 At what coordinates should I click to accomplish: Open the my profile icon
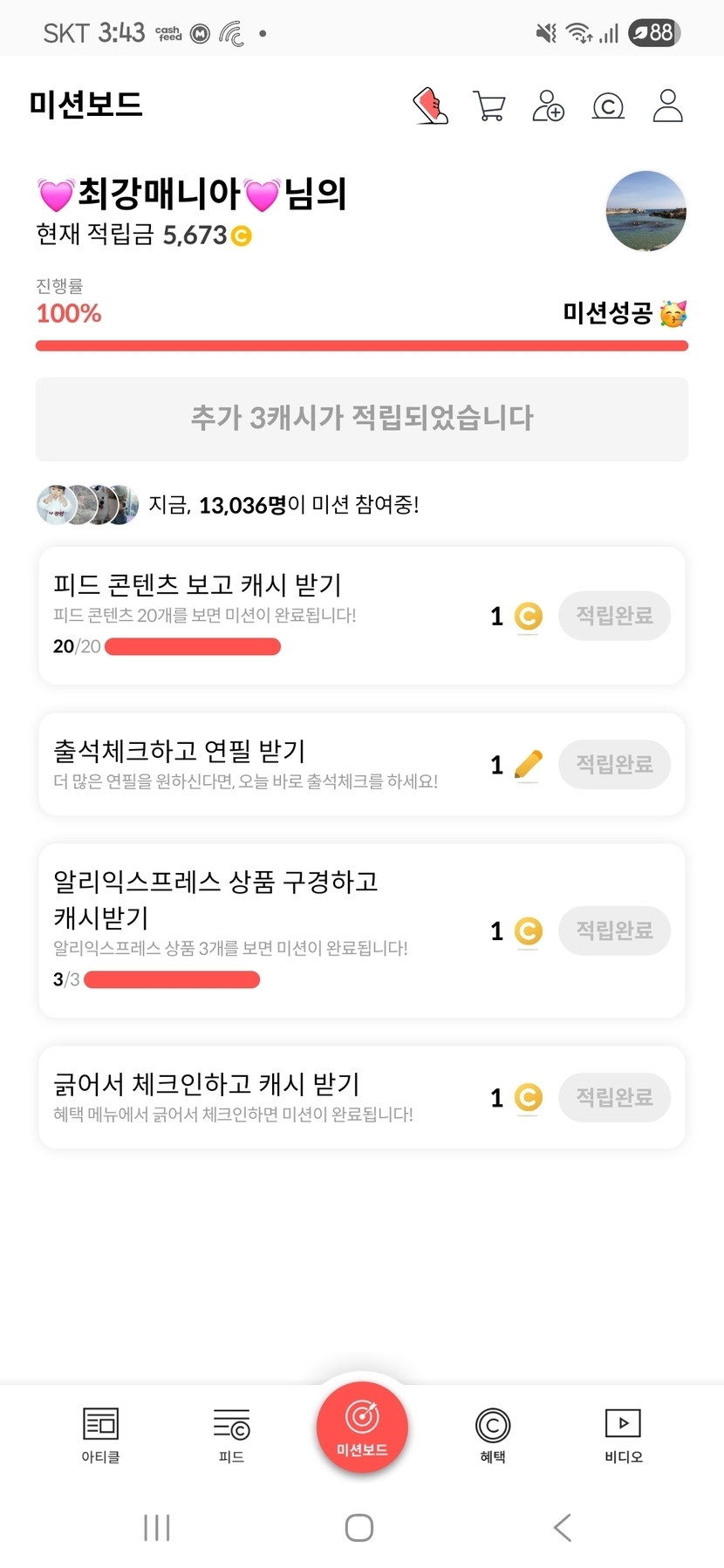pyautogui.click(x=667, y=106)
